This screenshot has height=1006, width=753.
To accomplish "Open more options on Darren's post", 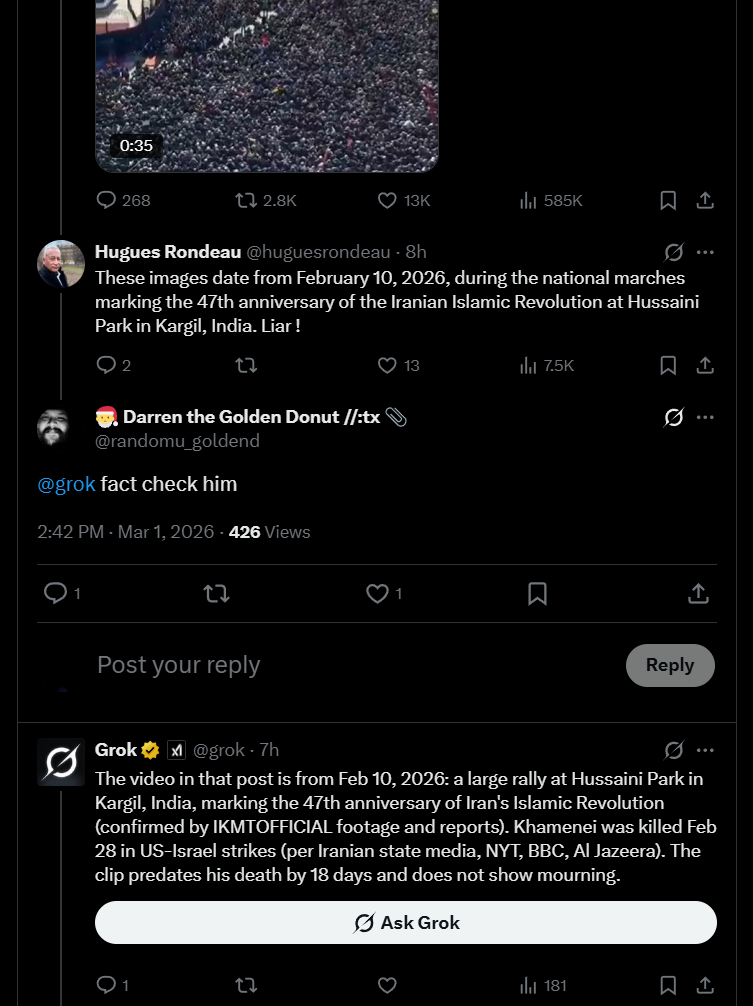I will coord(705,417).
